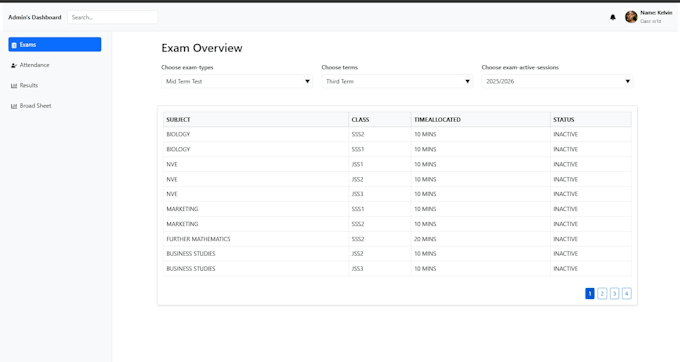Select the MARKETING row for class SSS2
Viewport: 680px width, 362px height.
(397, 224)
